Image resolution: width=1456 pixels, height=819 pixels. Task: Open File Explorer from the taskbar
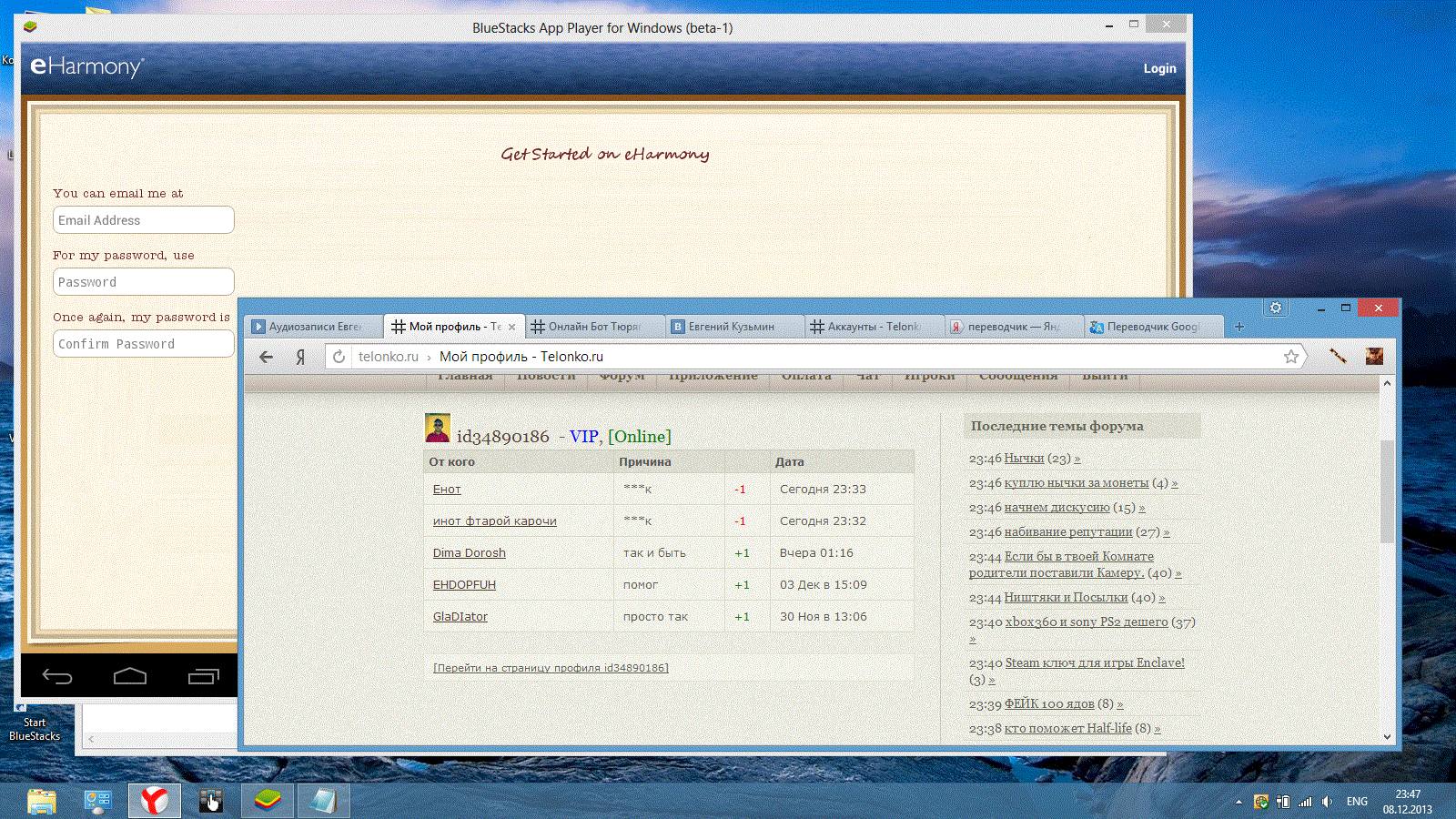pos(42,802)
